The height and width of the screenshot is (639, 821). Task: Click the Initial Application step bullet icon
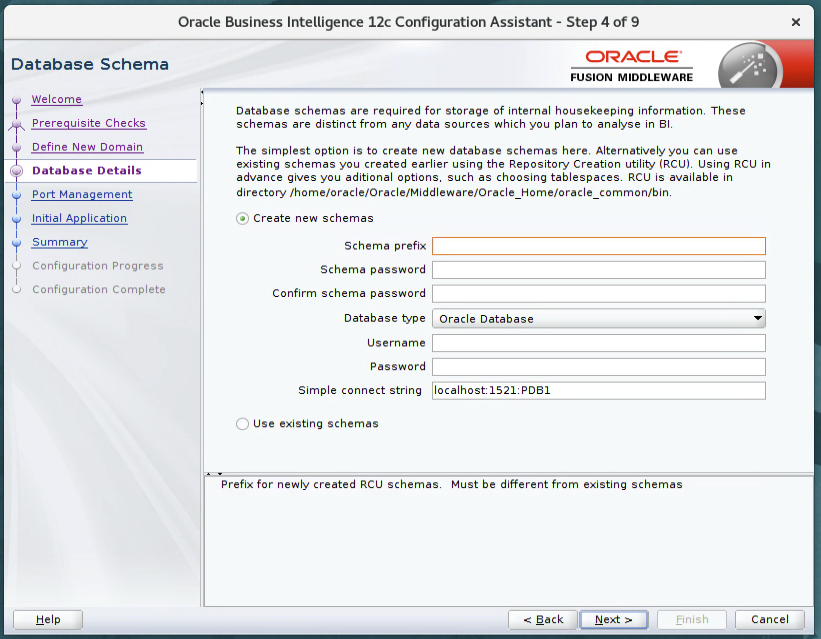[17, 218]
